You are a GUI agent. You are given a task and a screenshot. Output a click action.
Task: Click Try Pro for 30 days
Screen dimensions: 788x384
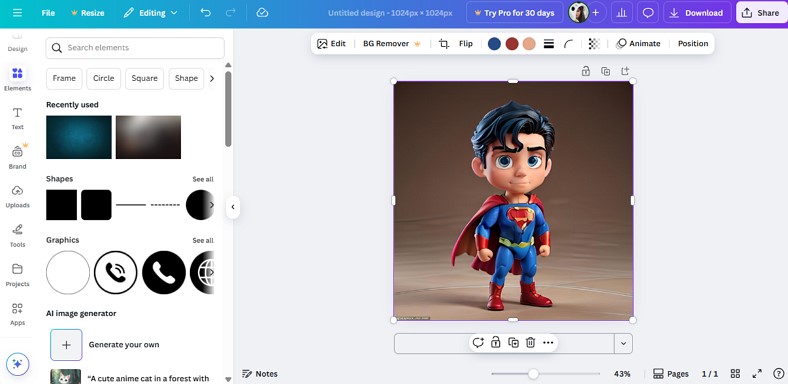(x=515, y=13)
